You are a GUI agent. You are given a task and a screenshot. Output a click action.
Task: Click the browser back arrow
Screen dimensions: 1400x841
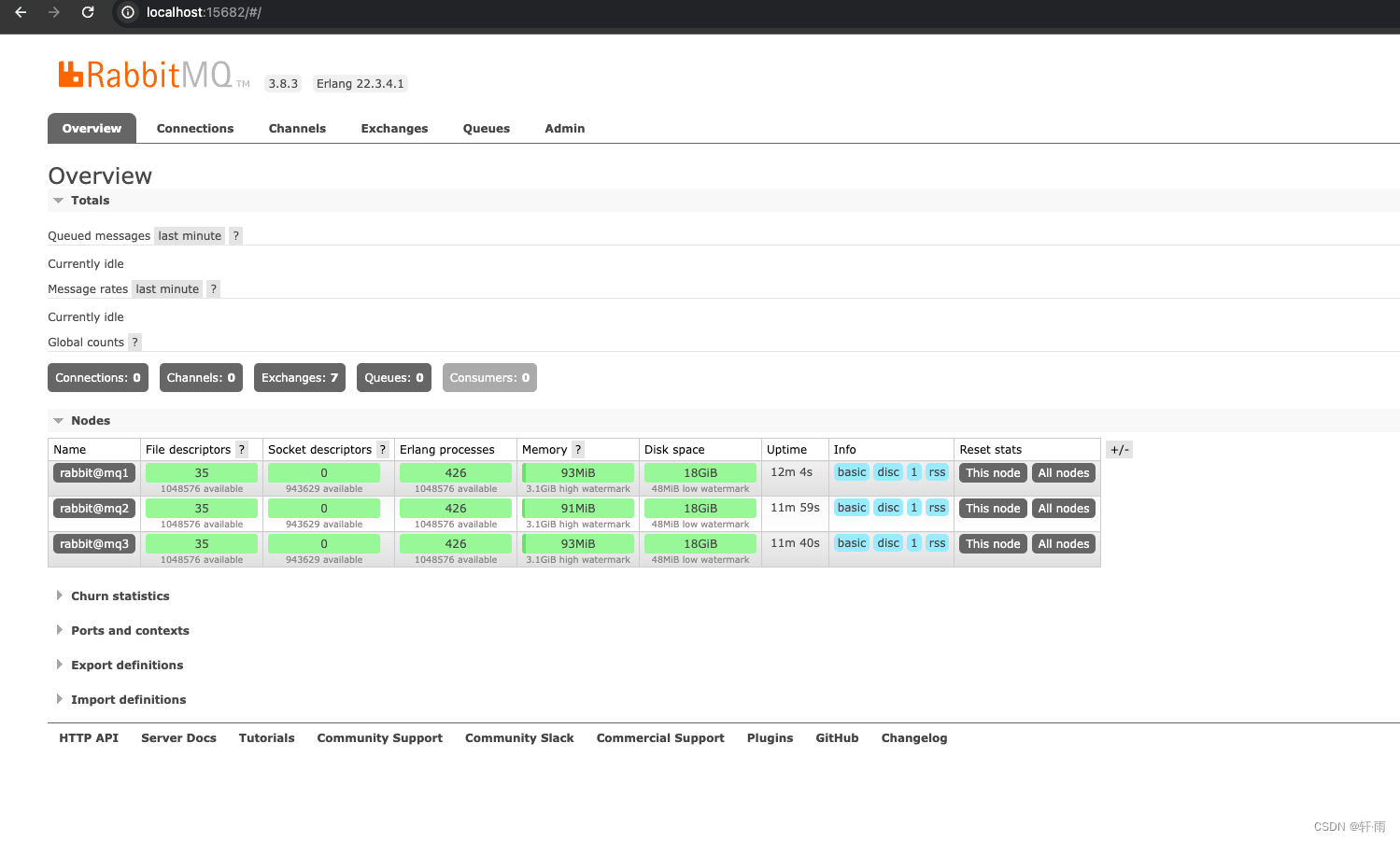(x=21, y=12)
